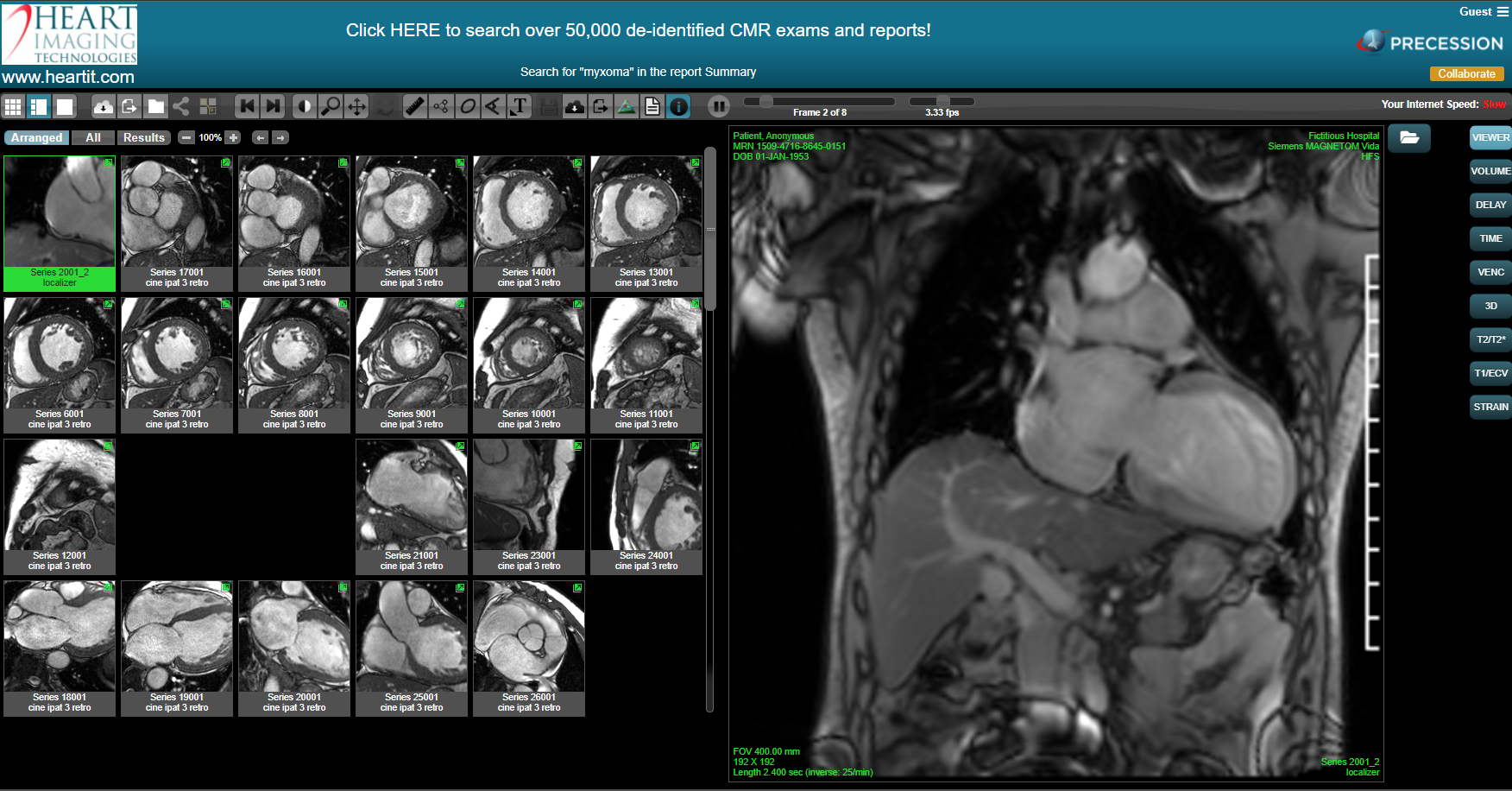The width and height of the screenshot is (1512, 791).
Task: Jump to the next series
Action: coord(274,106)
